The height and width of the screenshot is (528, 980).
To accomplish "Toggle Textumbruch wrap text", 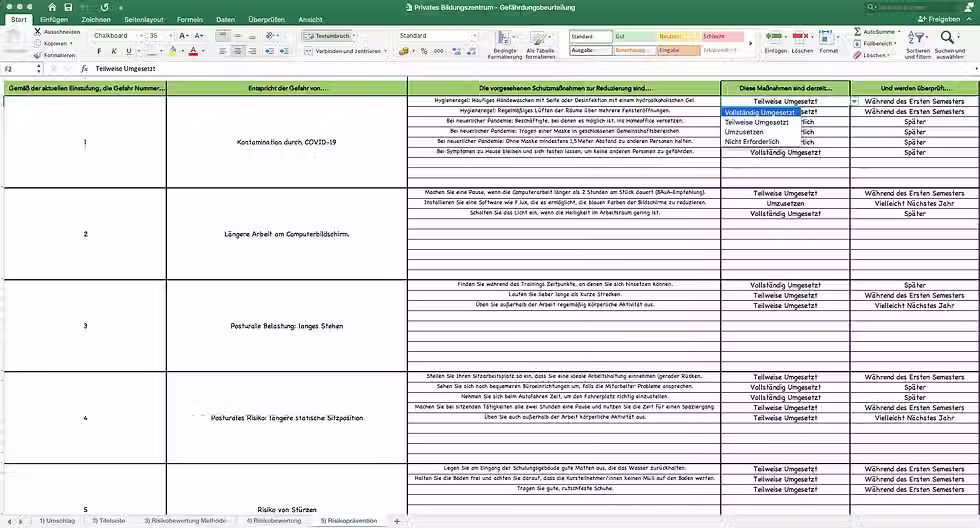I will point(327,36).
